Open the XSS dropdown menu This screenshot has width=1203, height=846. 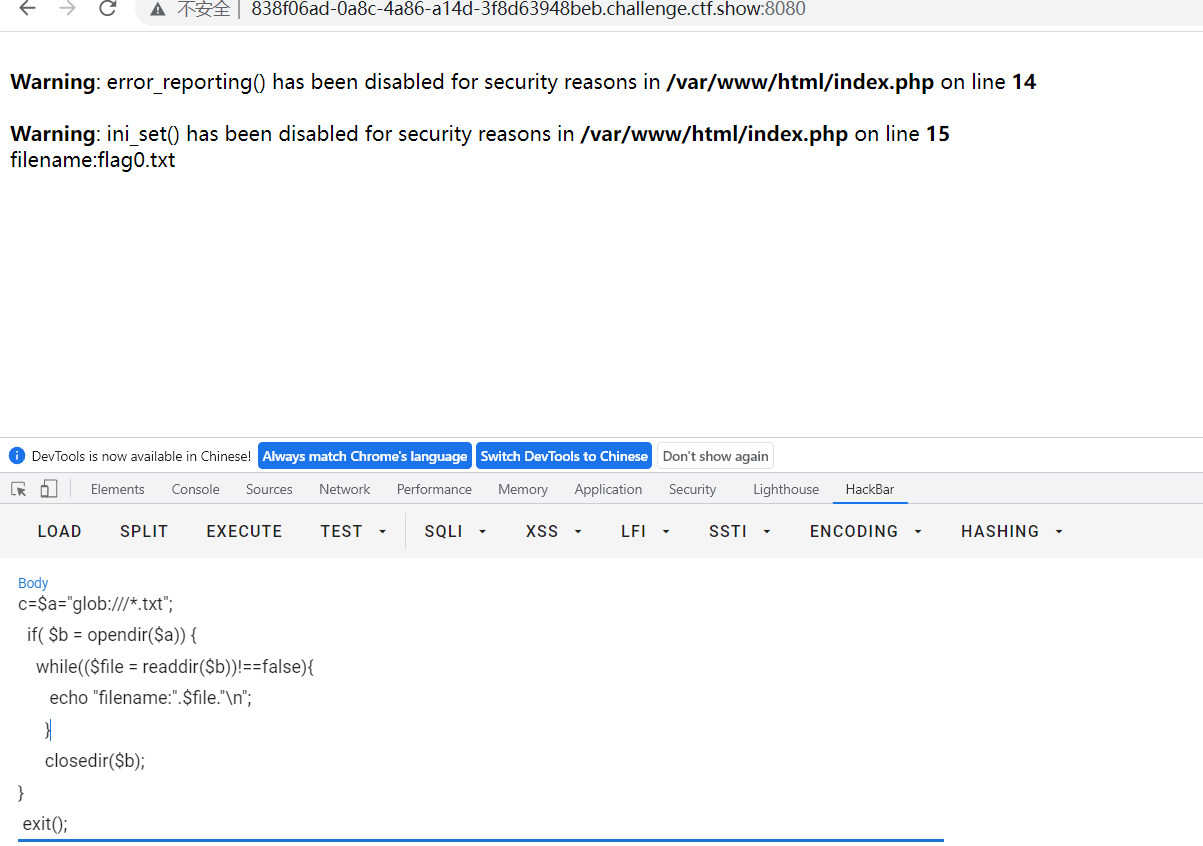(x=553, y=531)
